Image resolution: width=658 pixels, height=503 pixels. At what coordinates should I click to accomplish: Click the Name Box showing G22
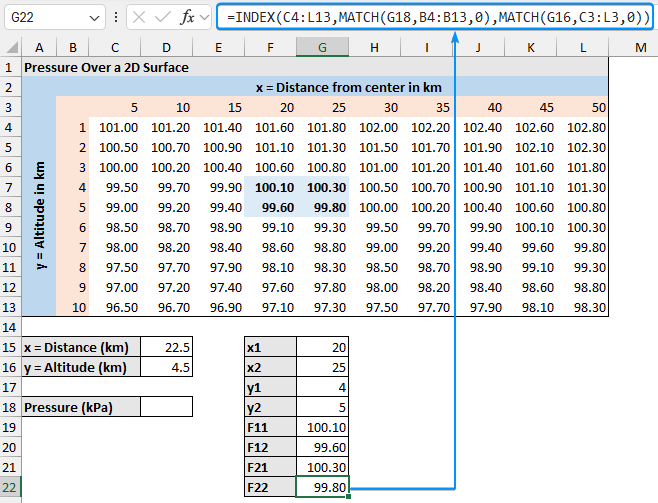55,17
